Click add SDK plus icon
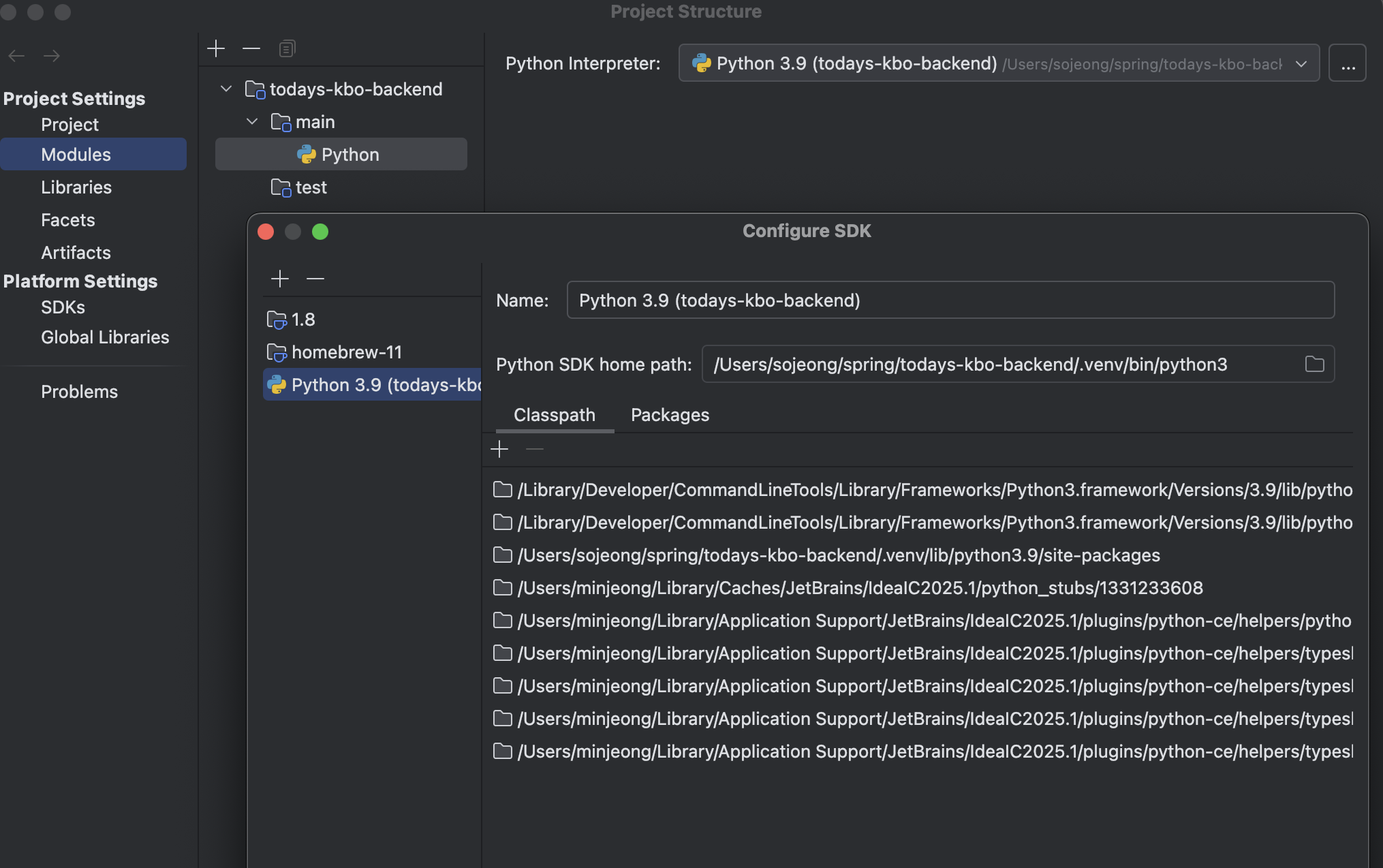Image resolution: width=1383 pixels, height=868 pixels. [280, 279]
